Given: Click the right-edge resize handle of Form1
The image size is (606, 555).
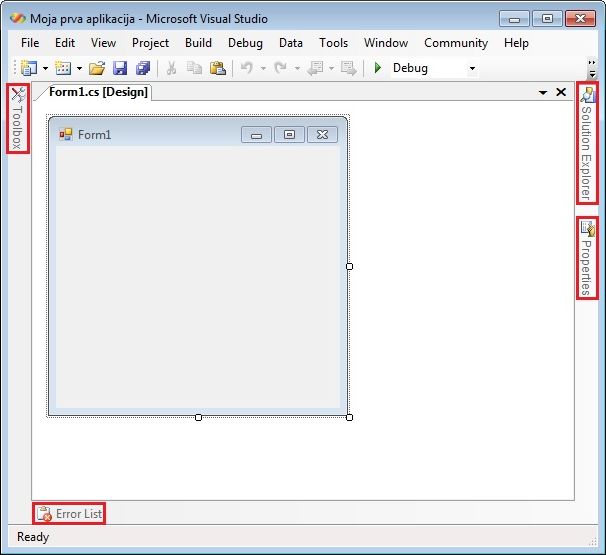Looking at the screenshot, I should (x=349, y=266).
